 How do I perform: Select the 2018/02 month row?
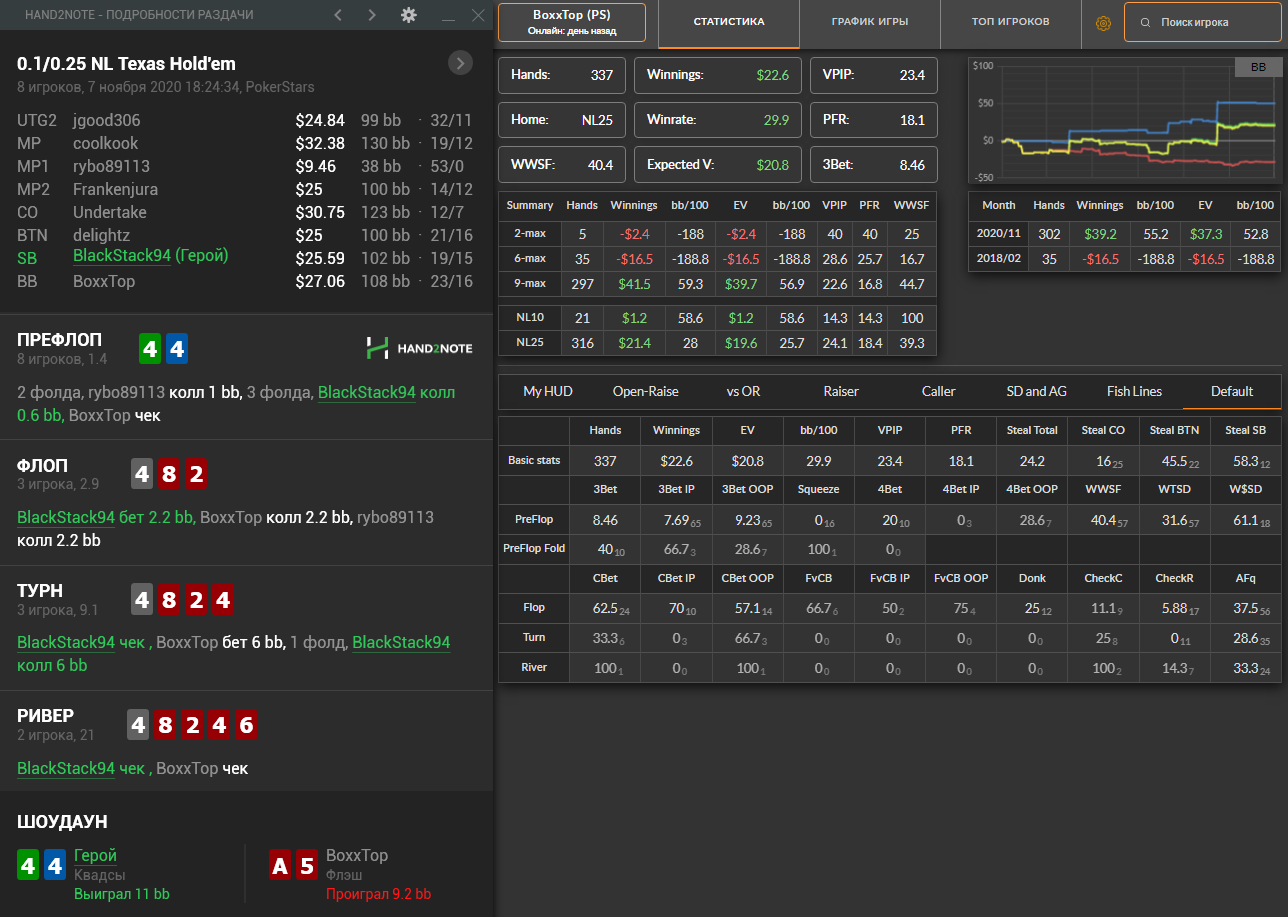[x=1125, y=258]
